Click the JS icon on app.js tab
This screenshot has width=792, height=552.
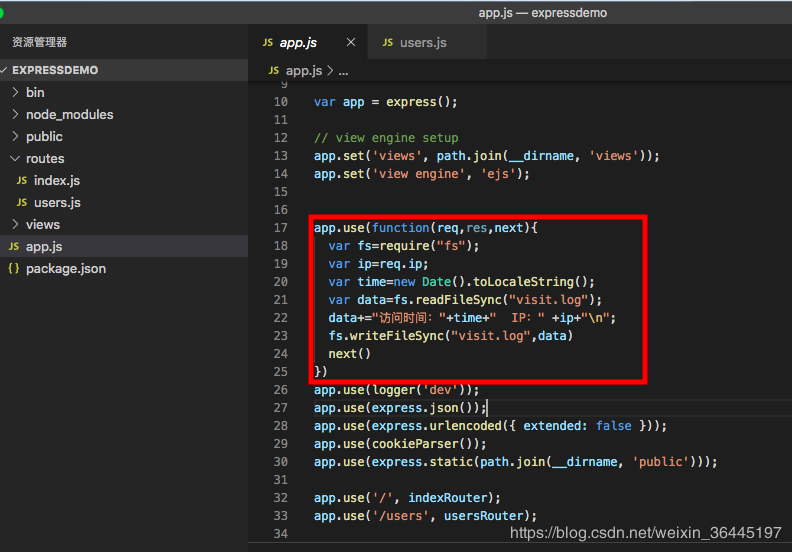[268, 42]
